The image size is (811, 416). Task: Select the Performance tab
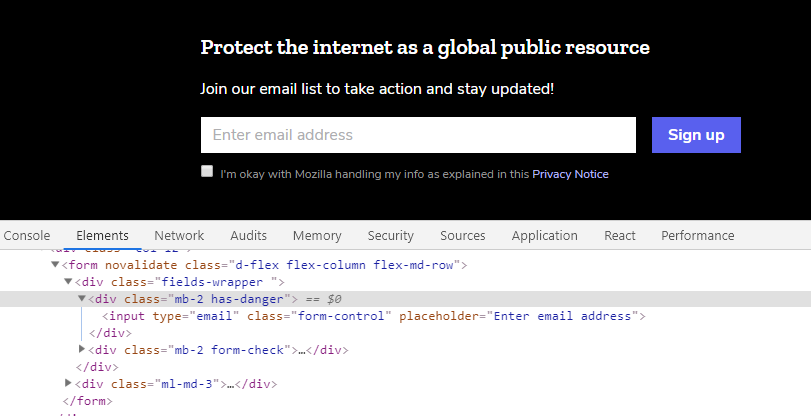pyautogui.click(x=698, y=235)
